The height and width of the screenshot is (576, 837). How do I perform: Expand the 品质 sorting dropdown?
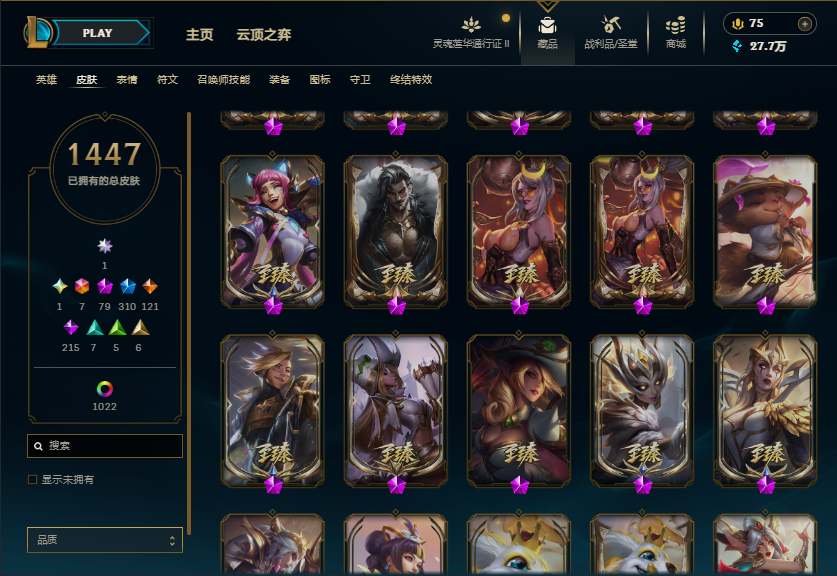coord(105,540)
